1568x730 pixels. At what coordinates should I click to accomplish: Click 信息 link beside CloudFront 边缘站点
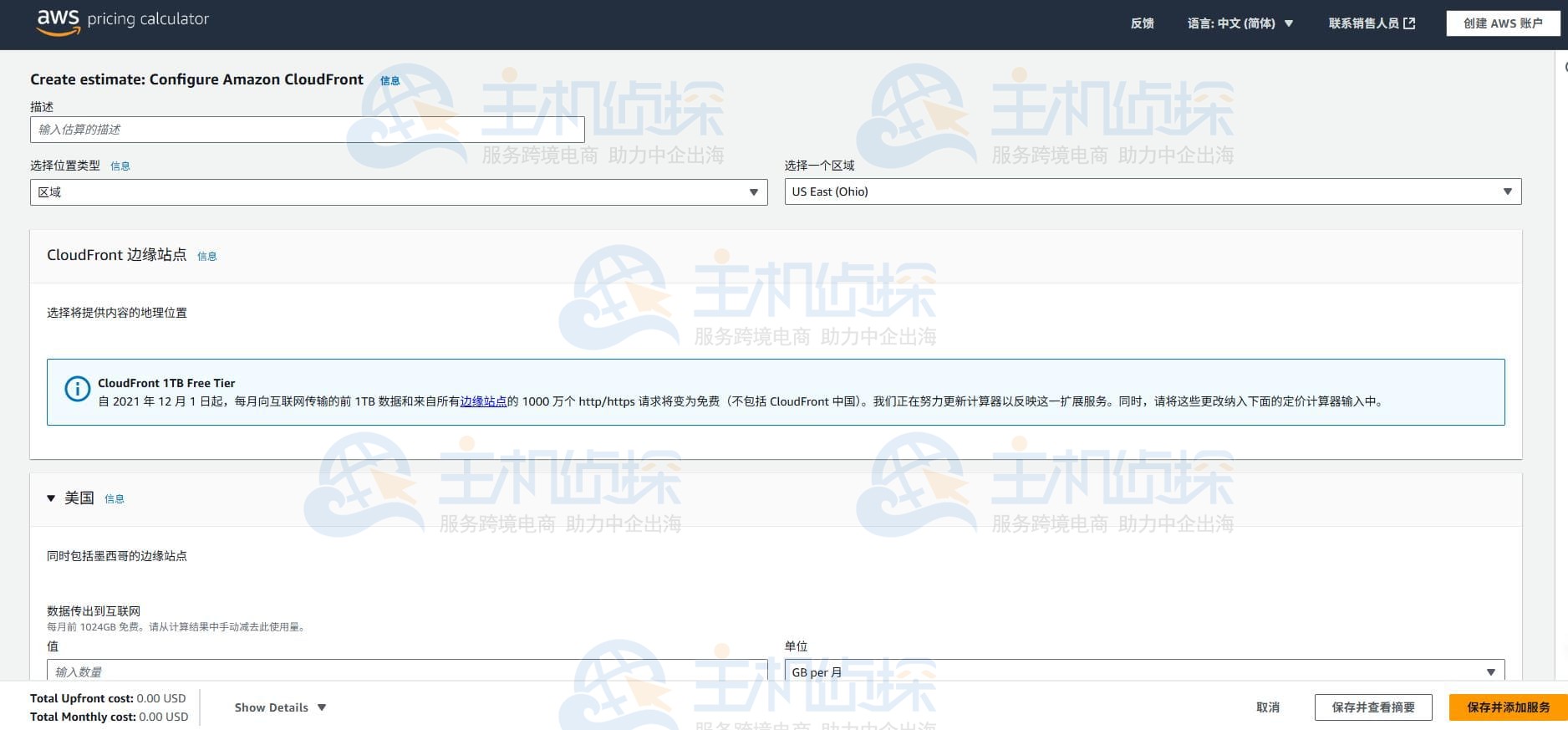(x=207, y=257)
